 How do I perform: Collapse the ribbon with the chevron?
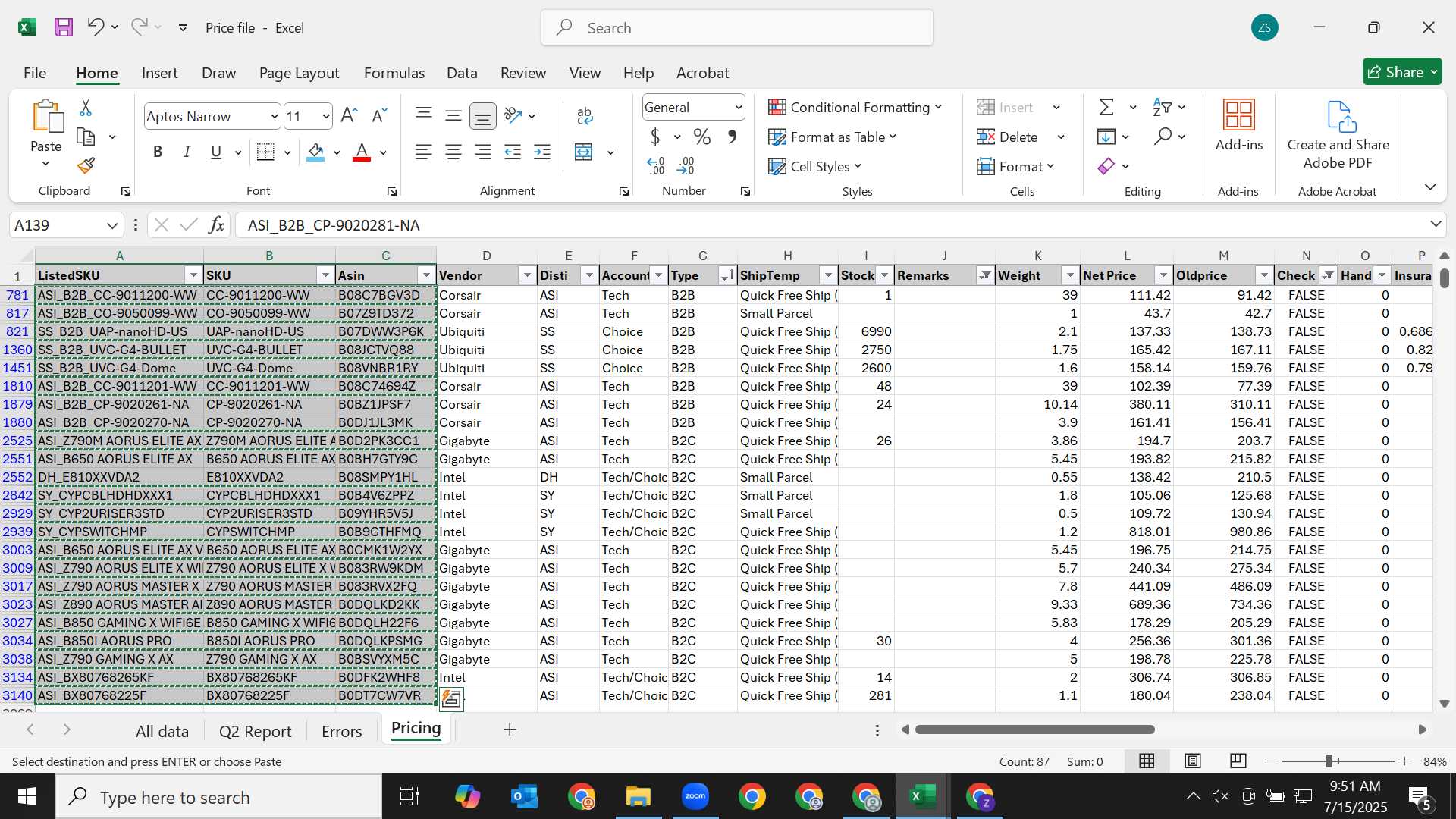tap(1430, 187)
